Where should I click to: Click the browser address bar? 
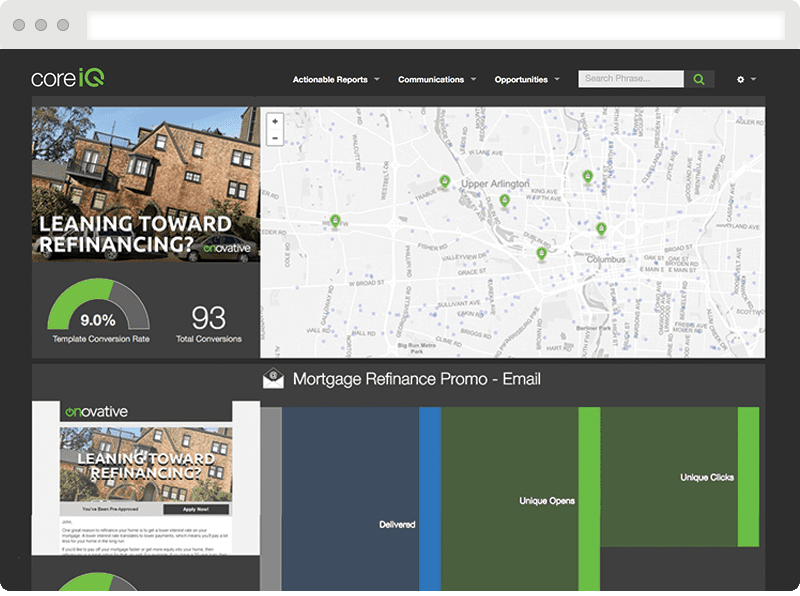(436, 25)
